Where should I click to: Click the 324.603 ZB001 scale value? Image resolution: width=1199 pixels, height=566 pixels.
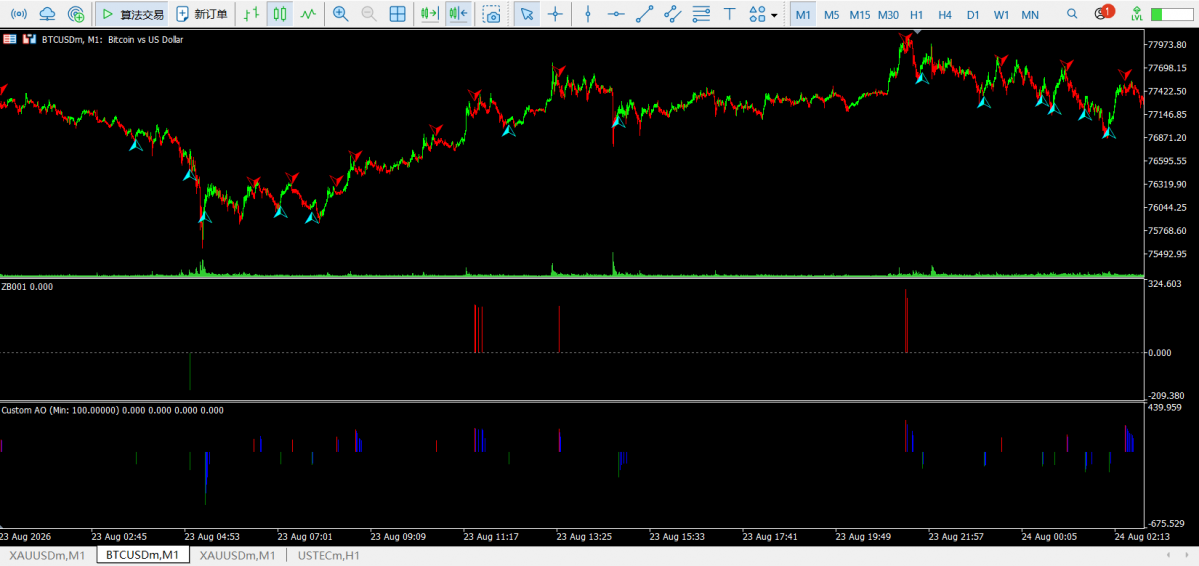click(x=1165, y=284)
